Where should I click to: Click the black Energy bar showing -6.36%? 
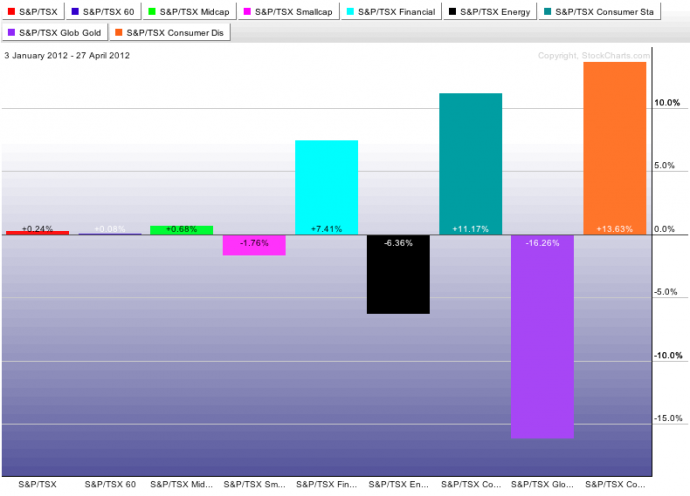click(x=398, y=274)
